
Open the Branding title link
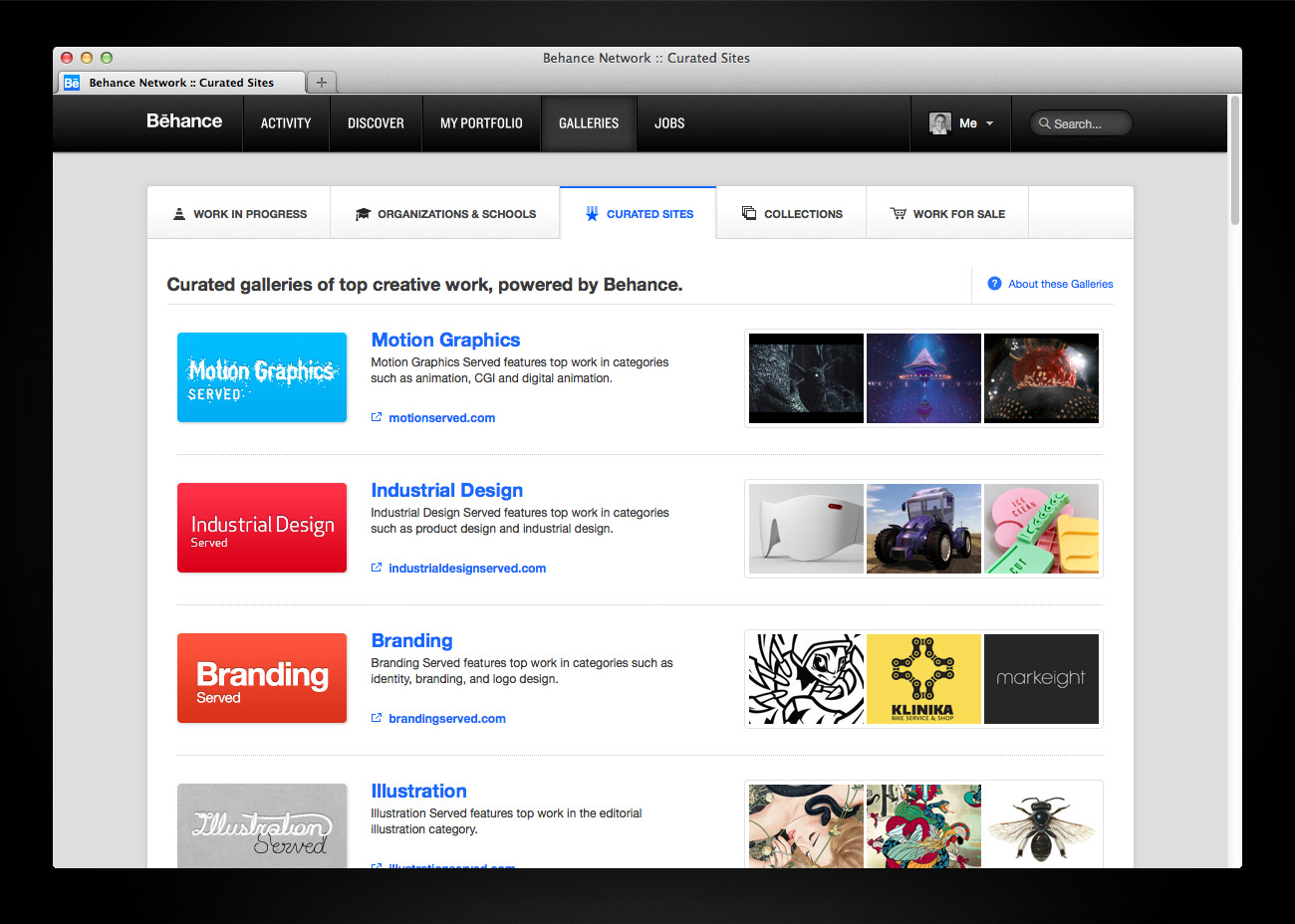click(x=411, y=640)
